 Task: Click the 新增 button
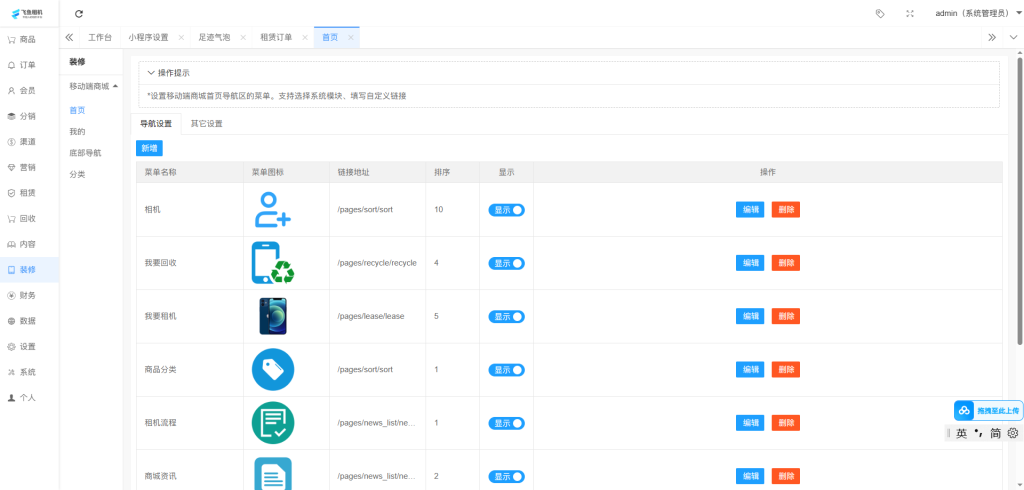(x=149, y=148)
